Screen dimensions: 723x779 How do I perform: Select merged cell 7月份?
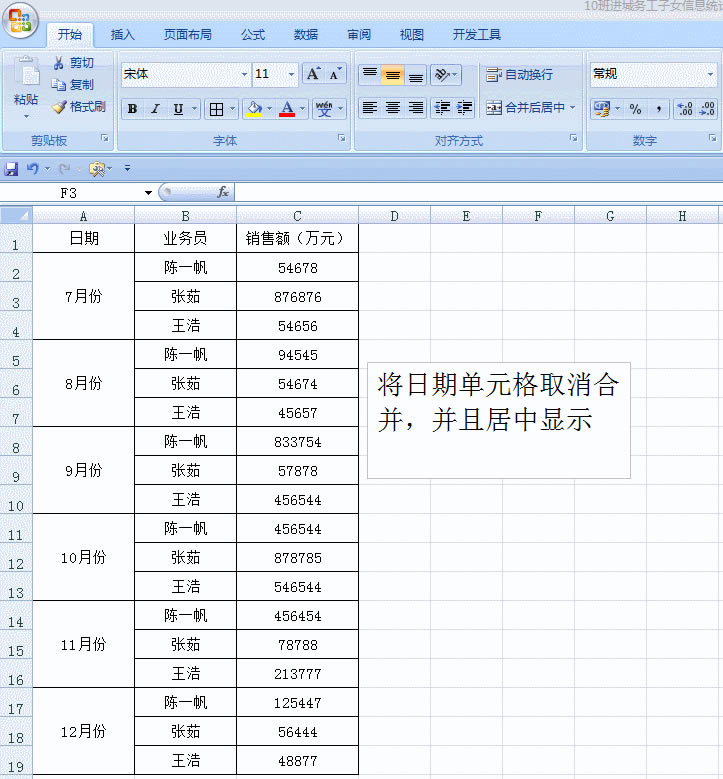83,296
